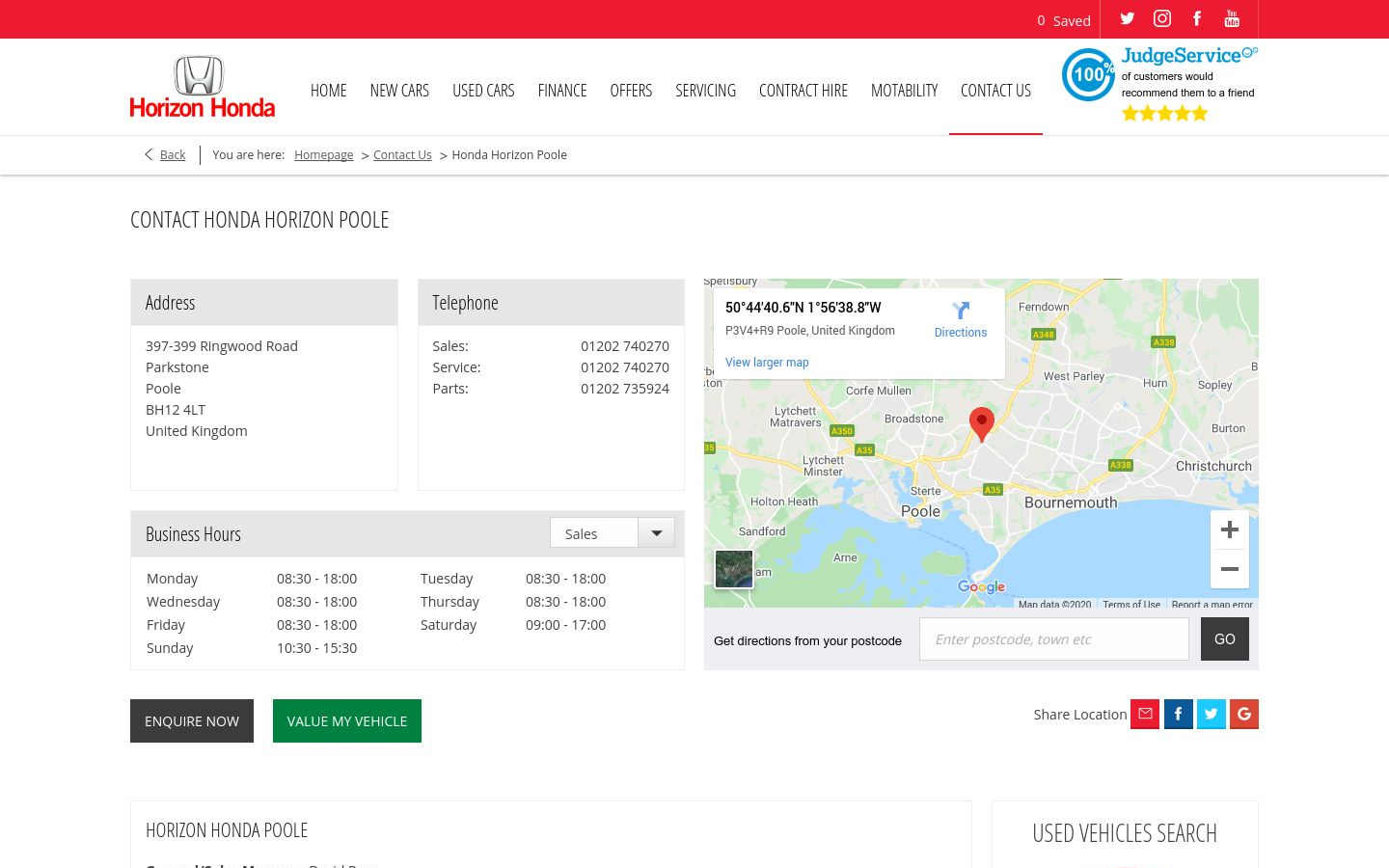Click the Business Hours dropdown arrow
This screenshot has height=868, width=1389.
(x=657, y=533)
